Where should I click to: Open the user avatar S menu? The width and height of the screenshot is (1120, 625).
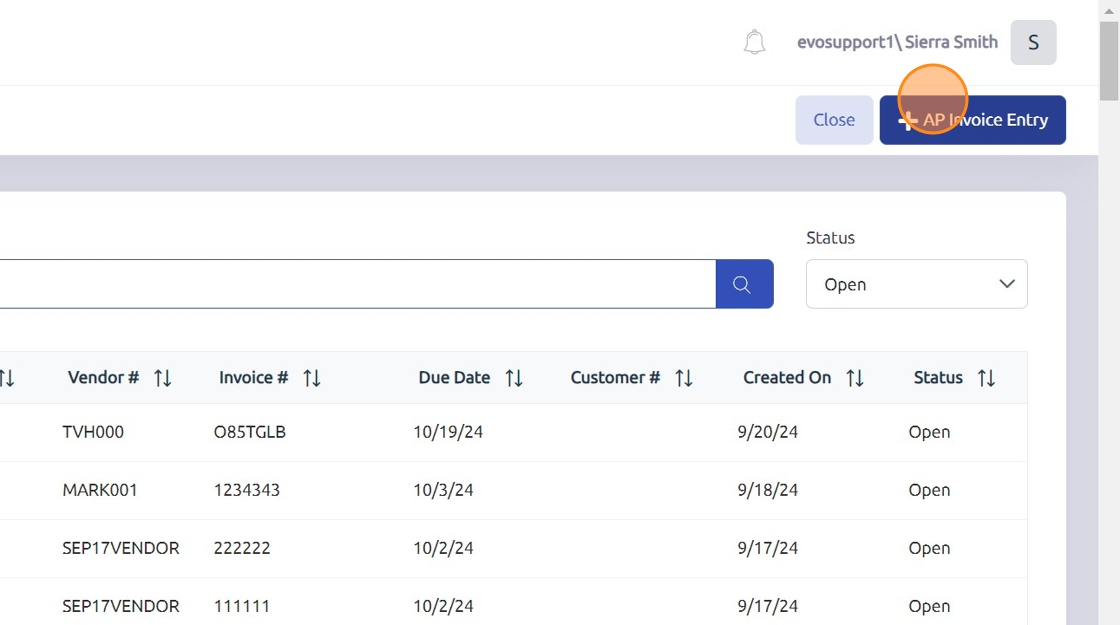(1033, 42)
